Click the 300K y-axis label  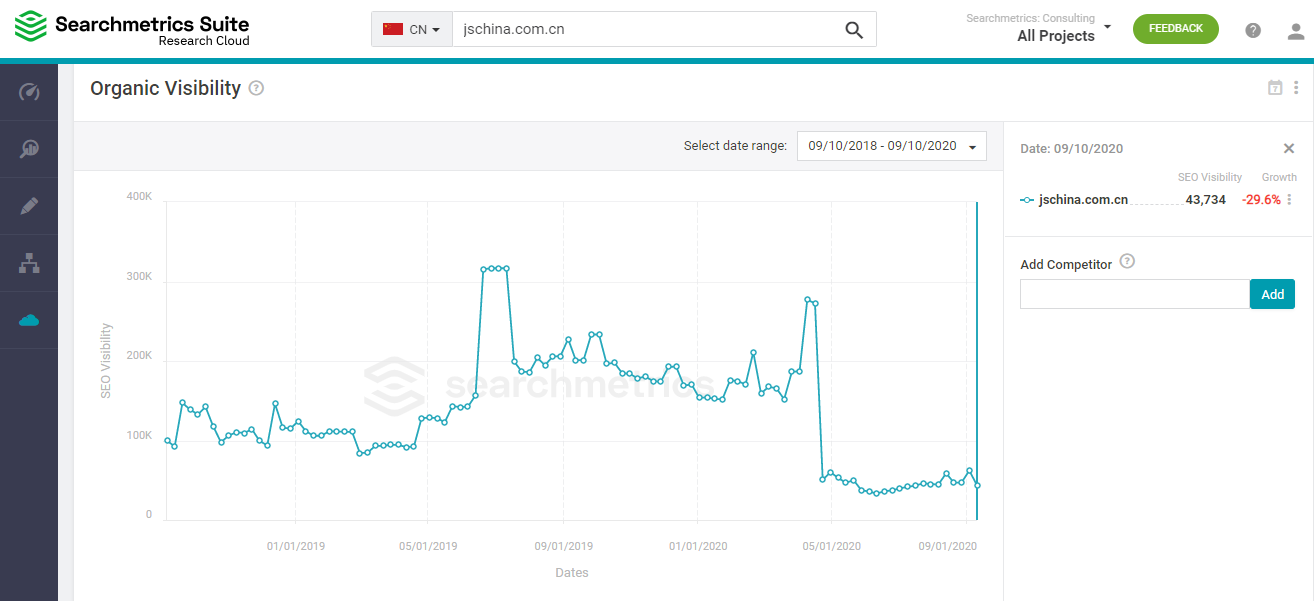pos(139,276)
